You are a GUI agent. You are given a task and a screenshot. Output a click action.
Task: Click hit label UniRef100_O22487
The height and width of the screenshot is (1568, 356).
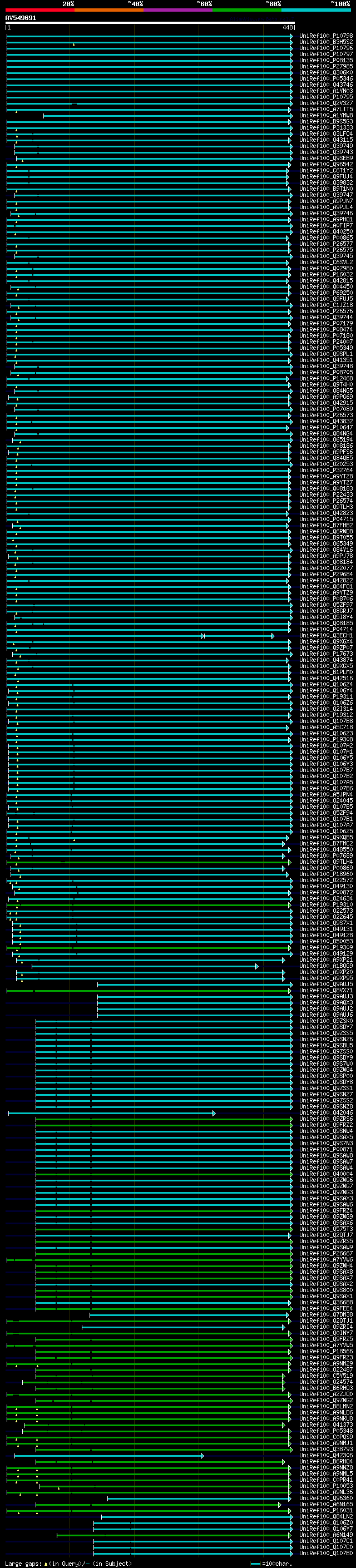tap(326, 1369)
